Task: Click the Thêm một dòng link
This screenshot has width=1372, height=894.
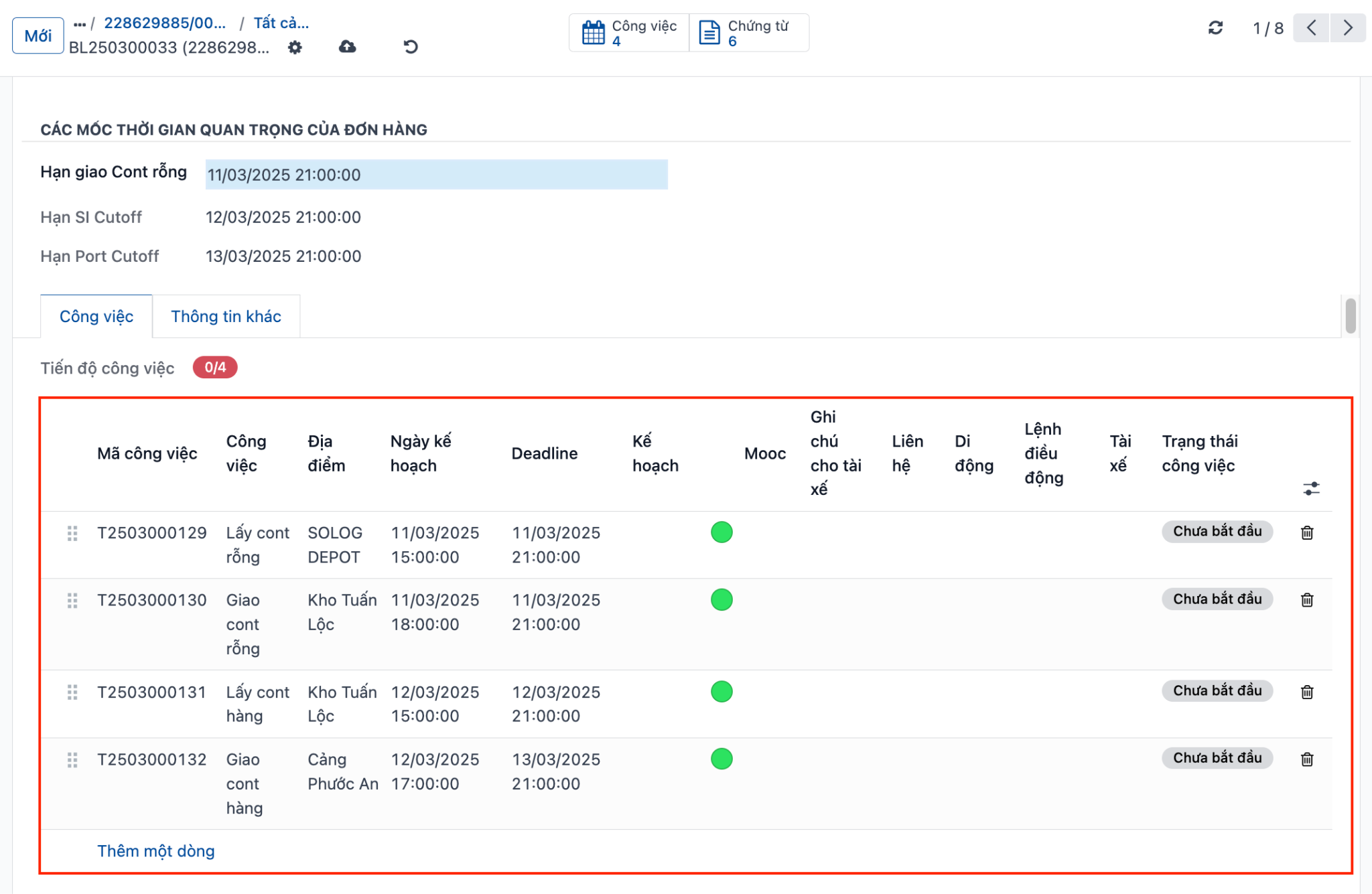Action: coord(156,851)
